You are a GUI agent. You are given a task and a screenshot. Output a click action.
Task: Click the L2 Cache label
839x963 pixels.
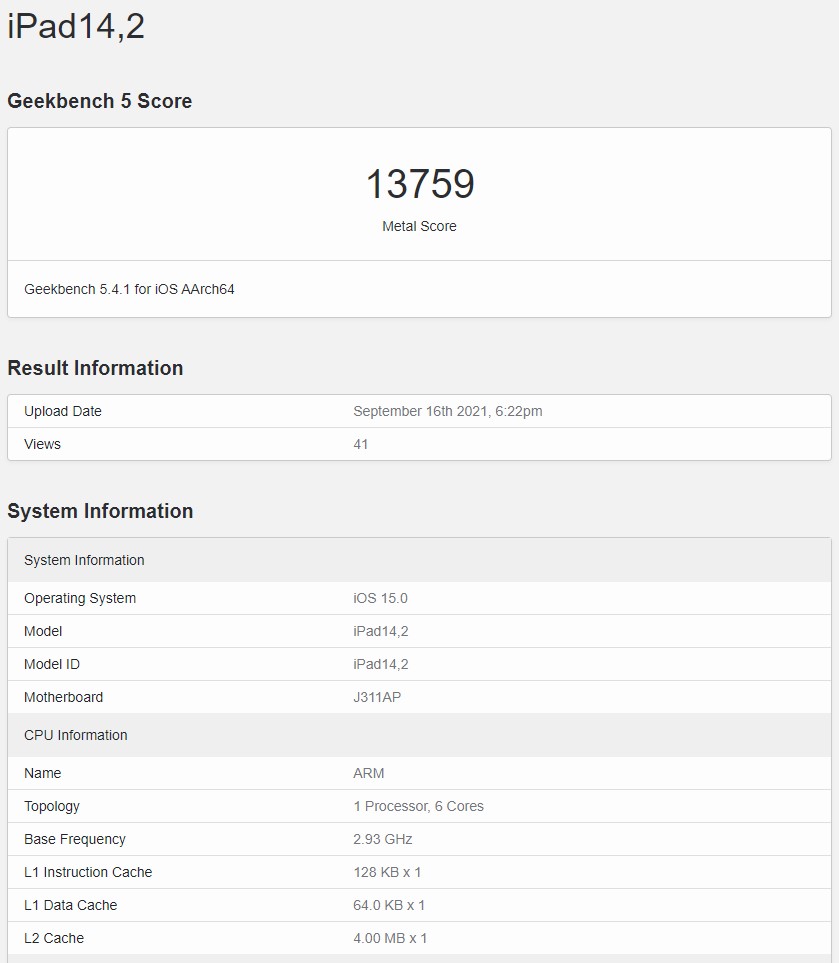click(53, 938)
